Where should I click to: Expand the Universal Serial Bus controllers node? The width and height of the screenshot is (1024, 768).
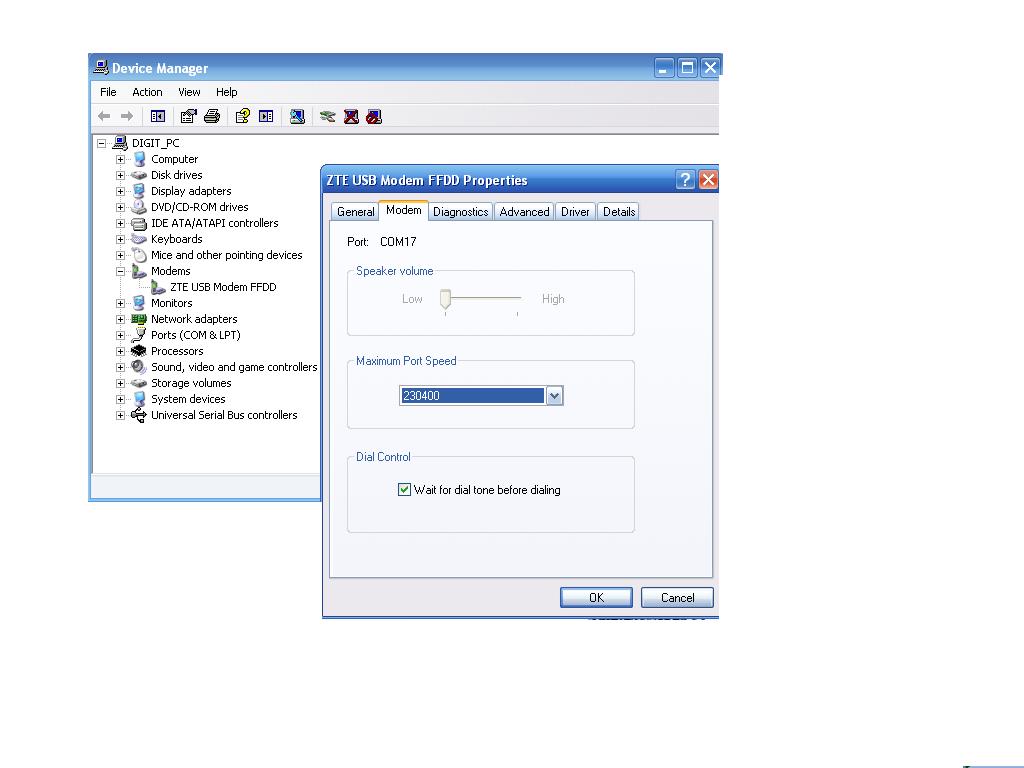120,415
